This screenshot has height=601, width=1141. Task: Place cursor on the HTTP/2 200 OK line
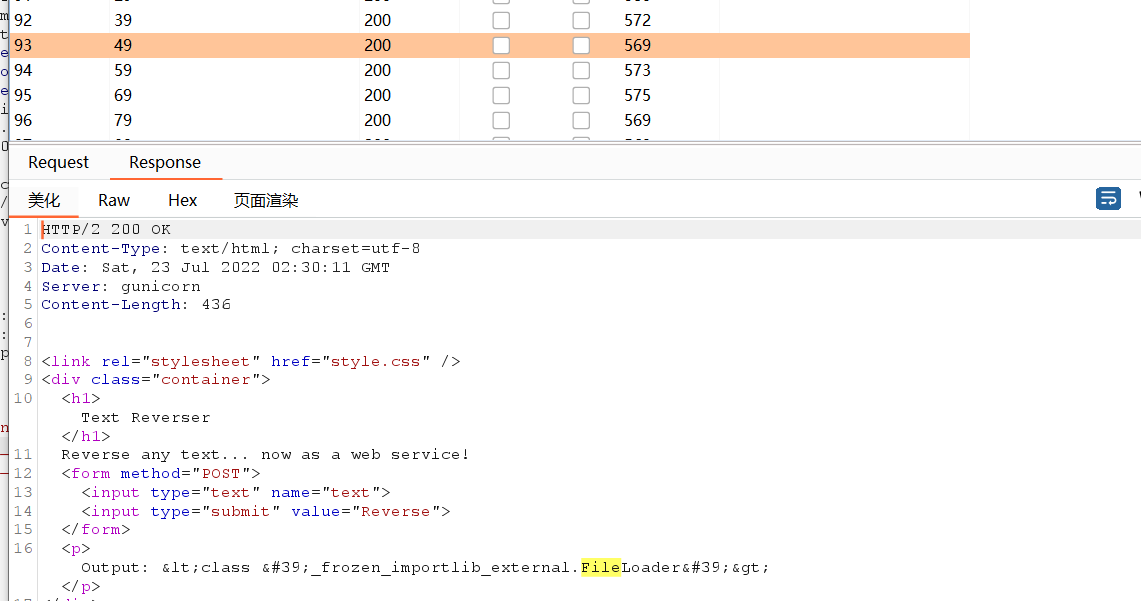coord(106,229)
